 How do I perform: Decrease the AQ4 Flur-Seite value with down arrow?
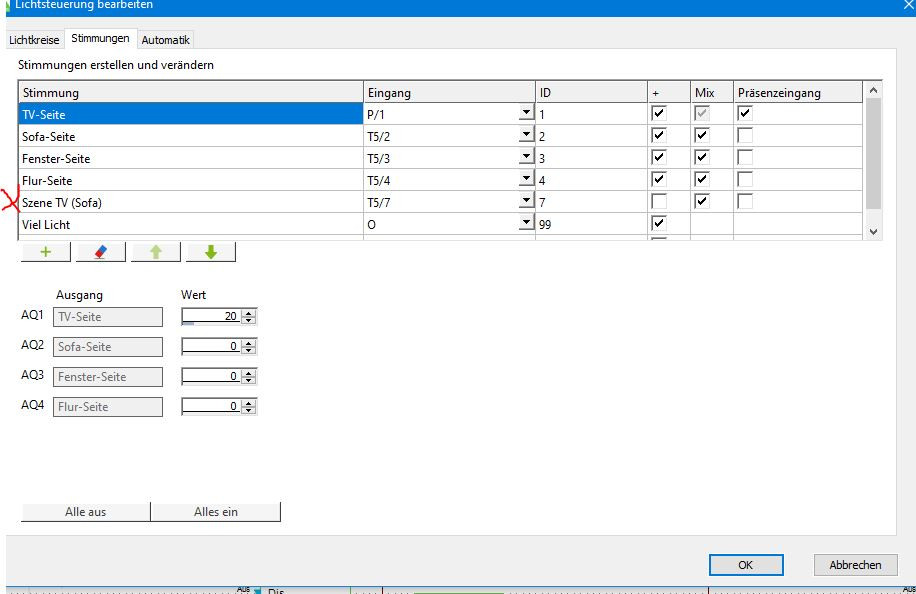(249, 411)
